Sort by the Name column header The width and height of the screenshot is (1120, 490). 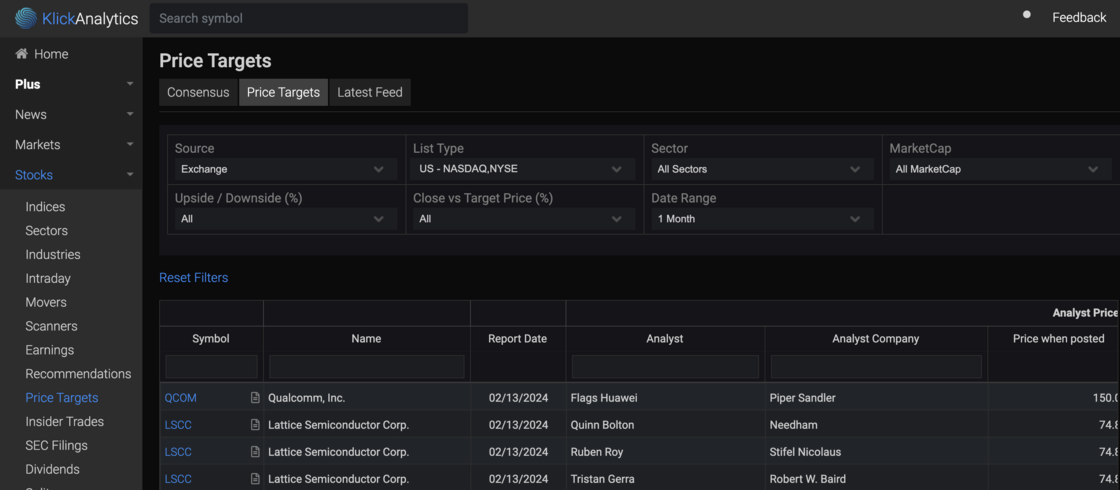pos(366,339)
